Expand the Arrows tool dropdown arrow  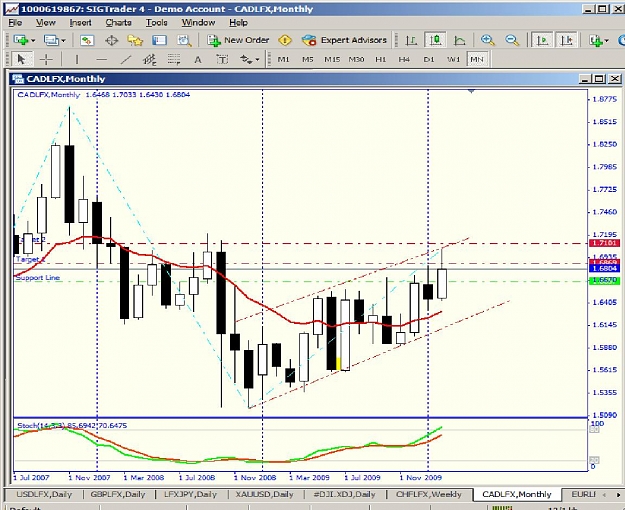257,60
